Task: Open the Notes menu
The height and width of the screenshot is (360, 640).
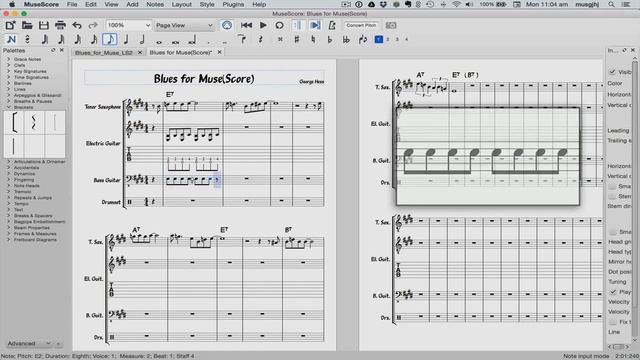Action: pyautogui.click(x=155, y=4)
